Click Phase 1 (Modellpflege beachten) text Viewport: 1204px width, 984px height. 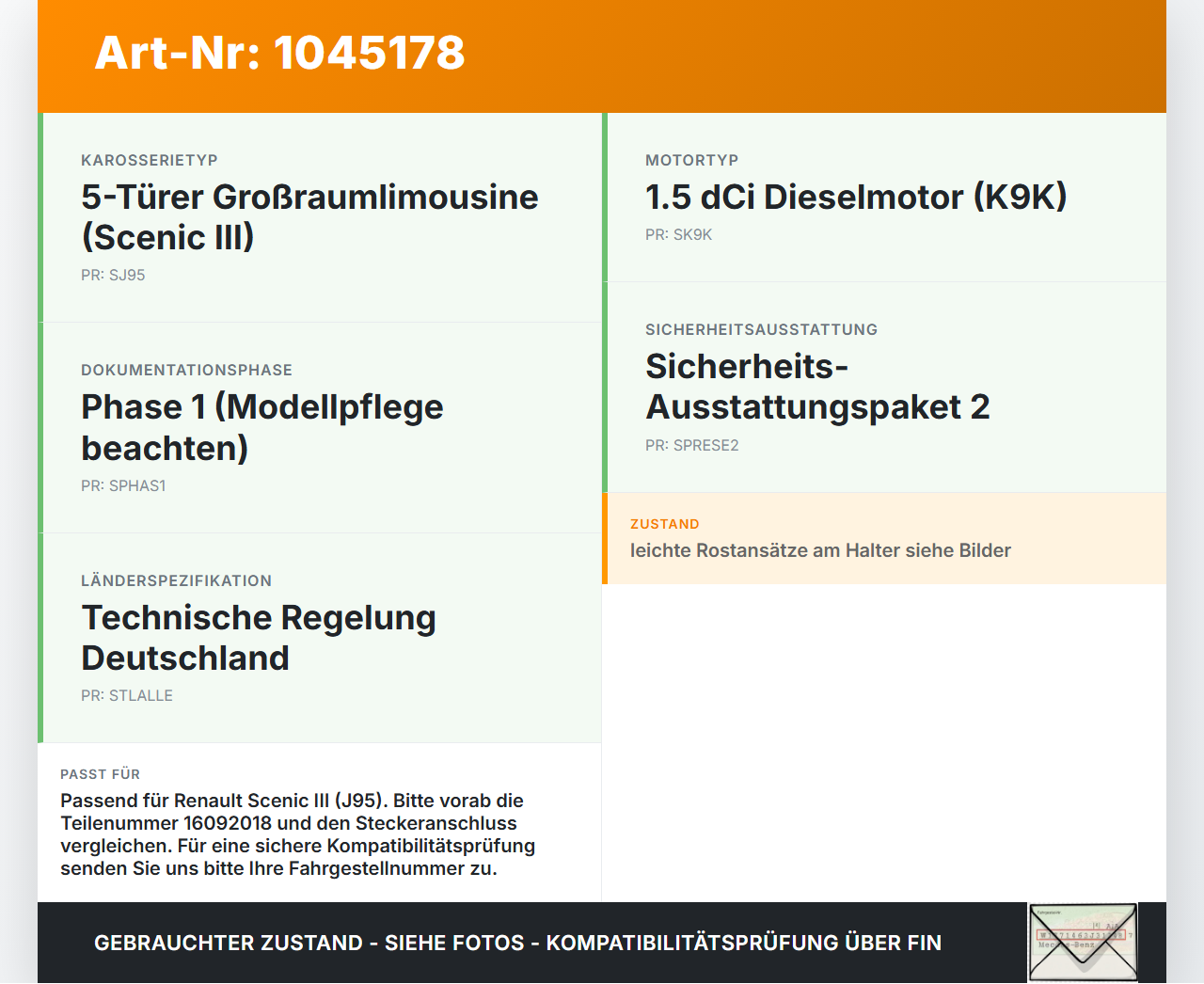tap(262, 427)
